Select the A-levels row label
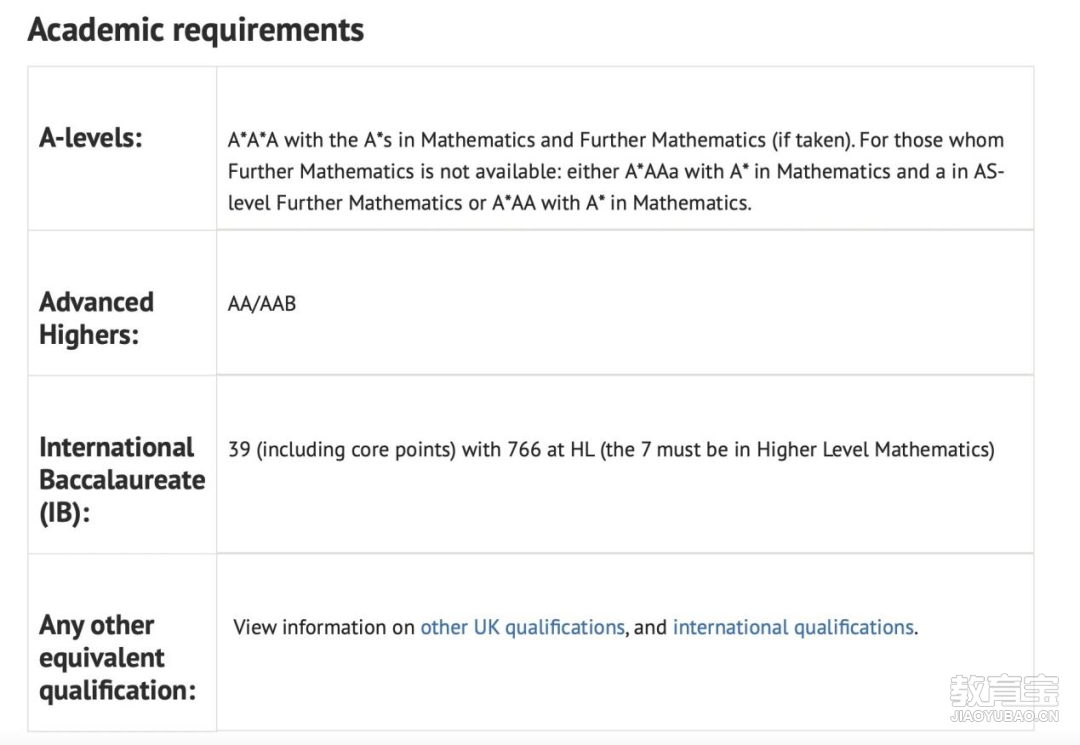1080x745 pixels. [x=91, y=138]
